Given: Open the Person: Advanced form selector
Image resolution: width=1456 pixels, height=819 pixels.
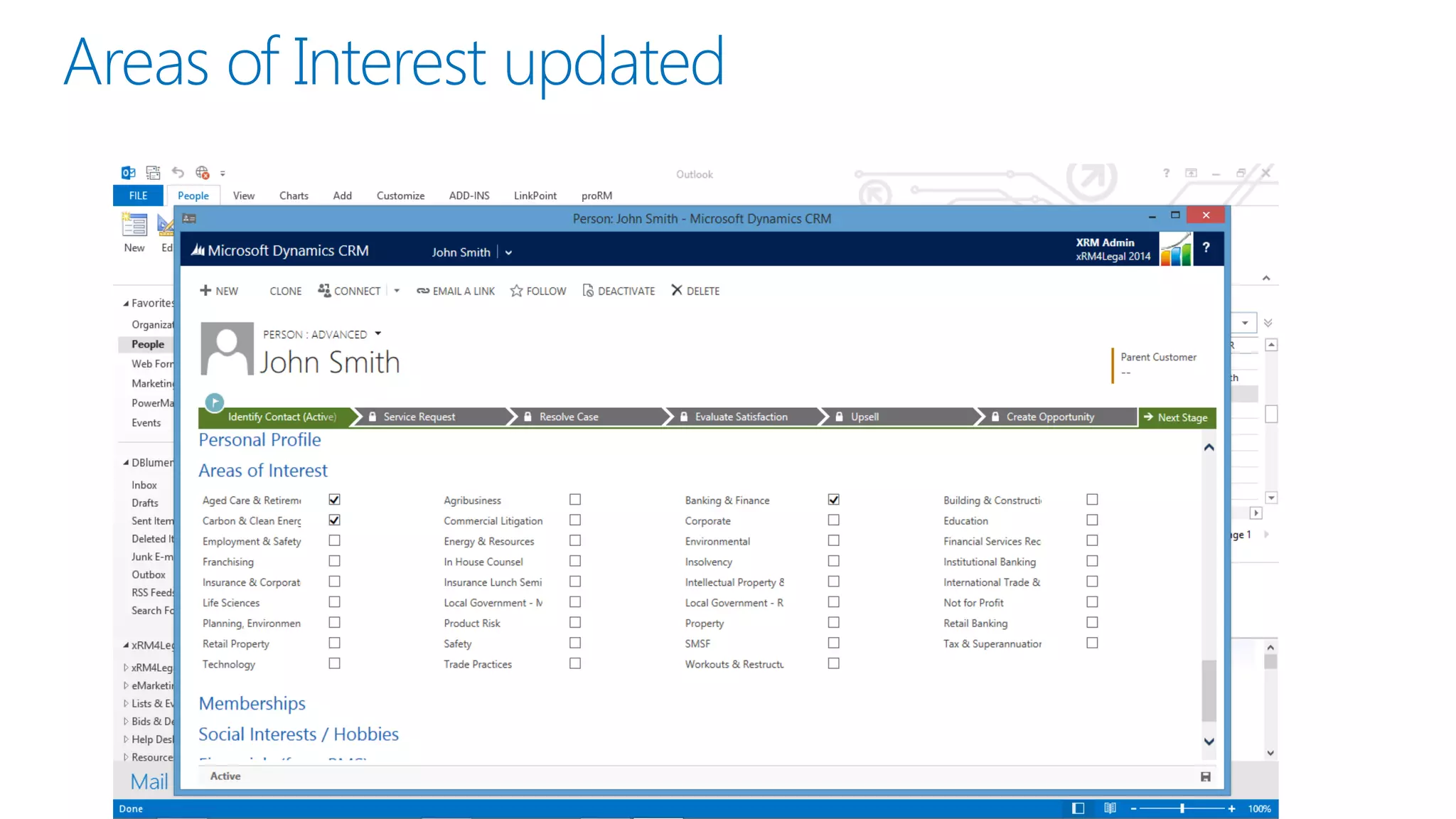Looking at the screenshot, I should tap(378, 333).
